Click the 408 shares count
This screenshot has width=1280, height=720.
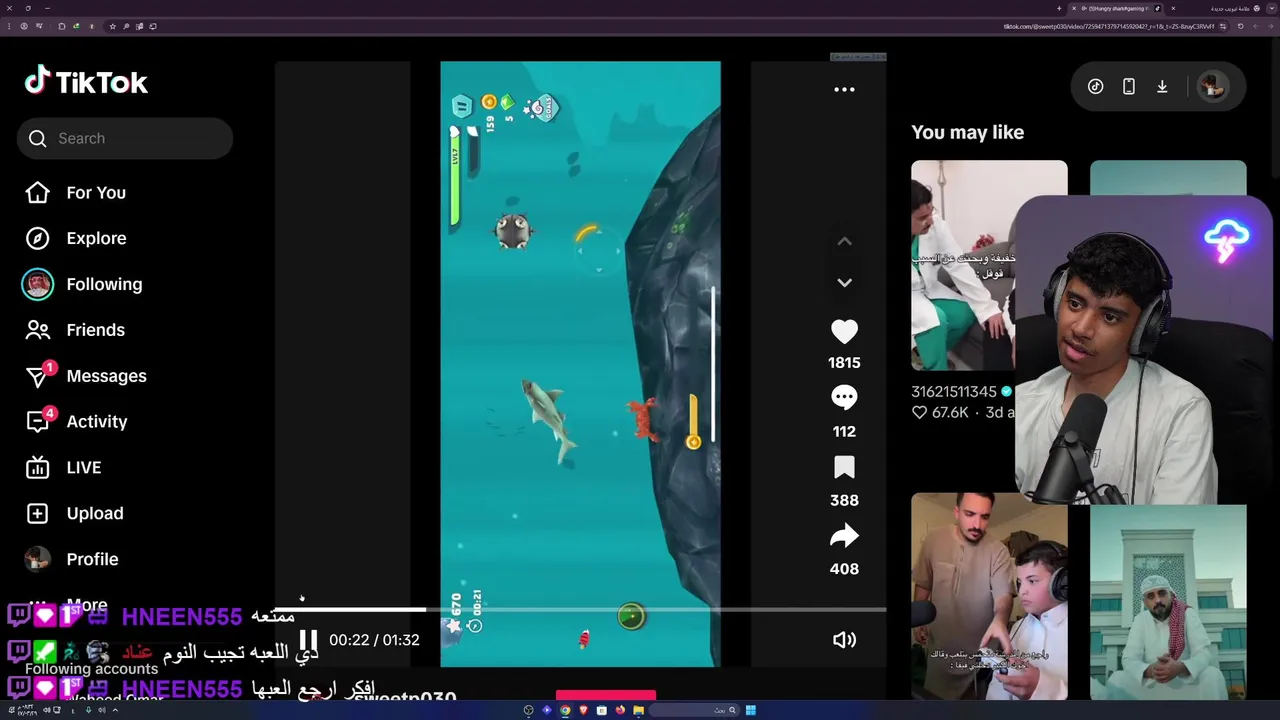pos(844,569)
